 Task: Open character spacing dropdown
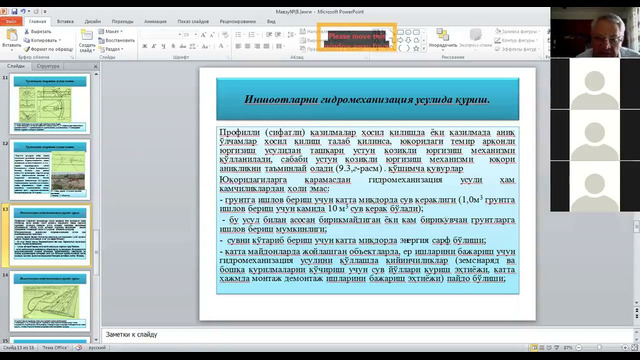click(x=193, y=47)
